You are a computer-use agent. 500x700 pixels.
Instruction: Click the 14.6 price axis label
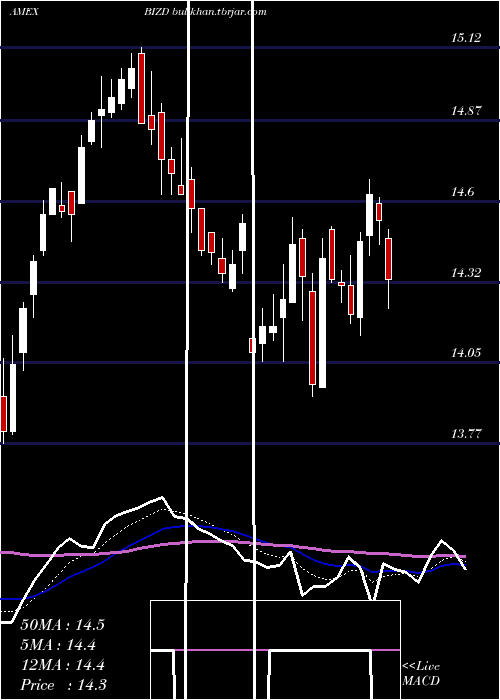463,192
